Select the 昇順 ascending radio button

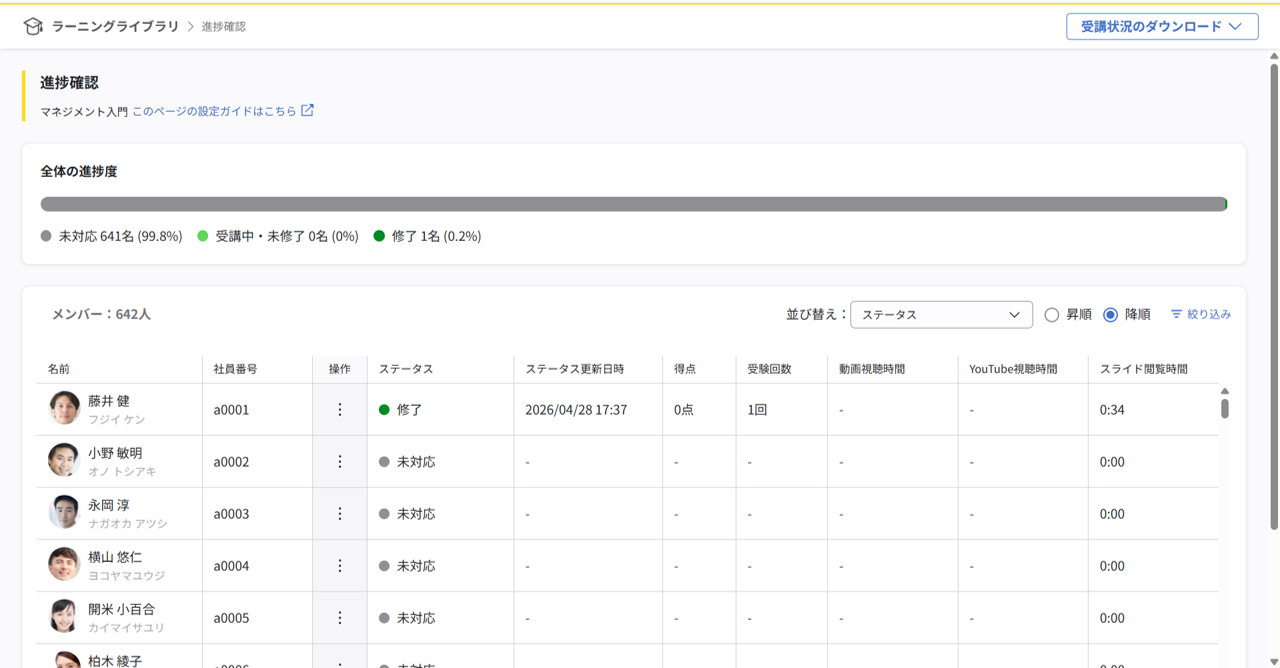click(x=1051, y=315)
